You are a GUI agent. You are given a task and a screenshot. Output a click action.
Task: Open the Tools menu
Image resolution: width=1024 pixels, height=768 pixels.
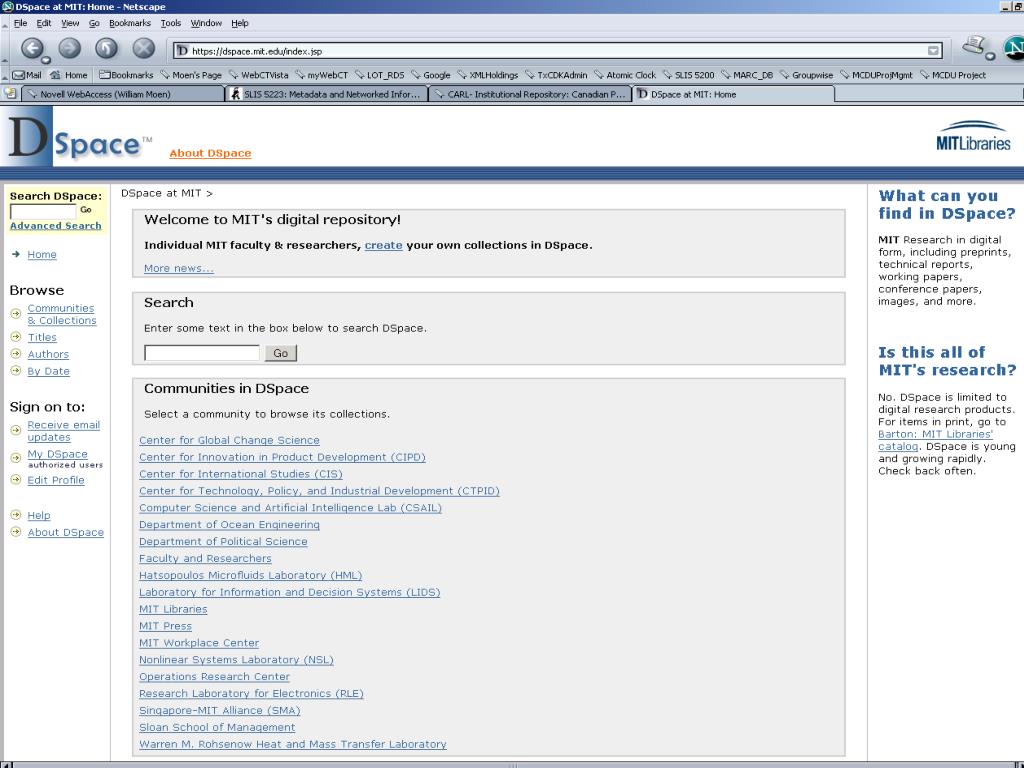tap(171, 23)
